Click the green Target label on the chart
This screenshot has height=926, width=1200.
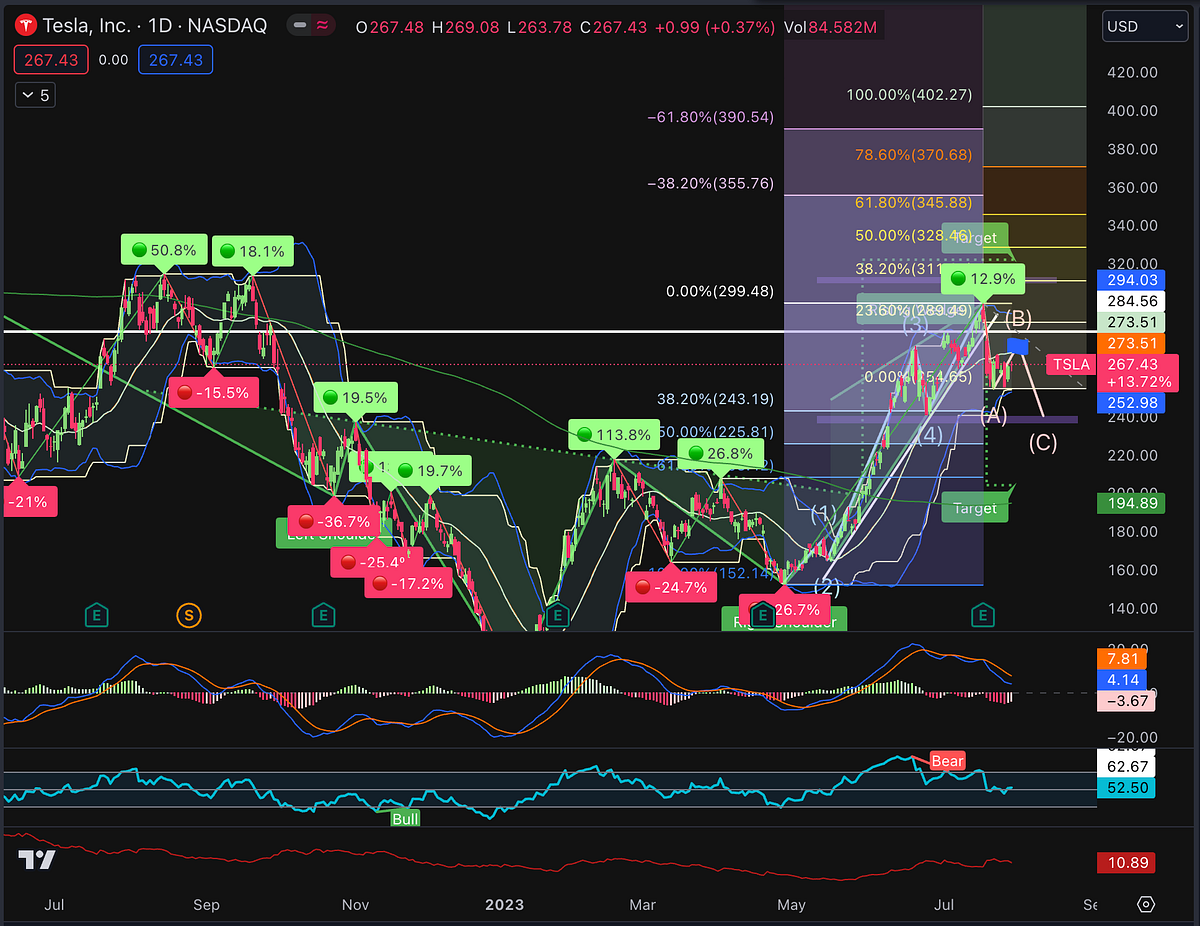[974, 507]
